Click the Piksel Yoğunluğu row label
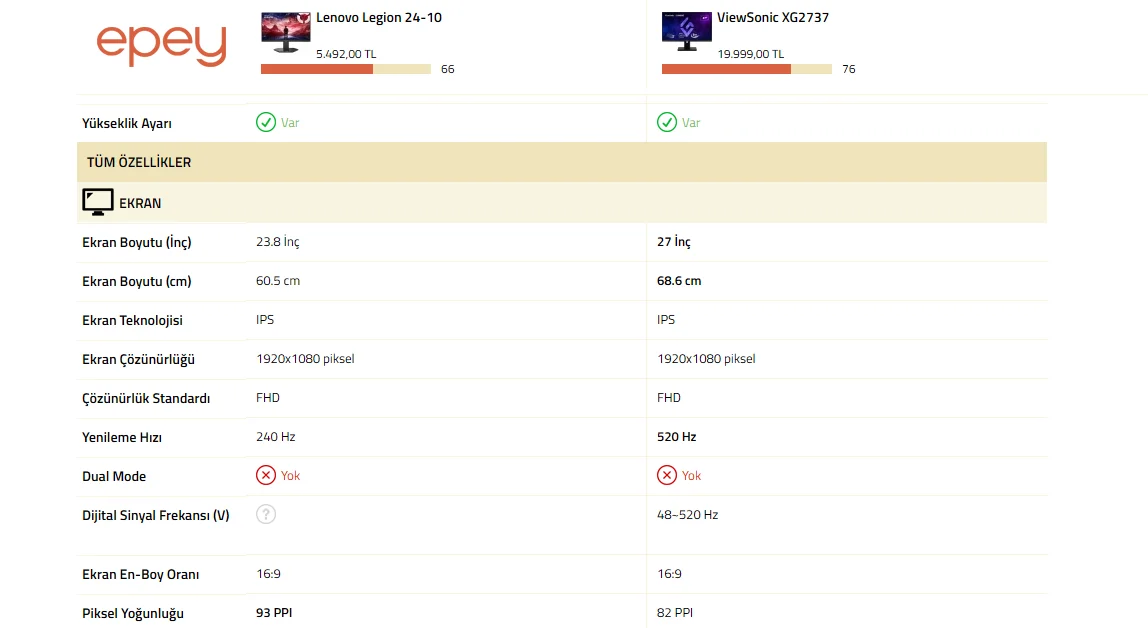This screenshot has height=628, width=1148. pos(133,613)
